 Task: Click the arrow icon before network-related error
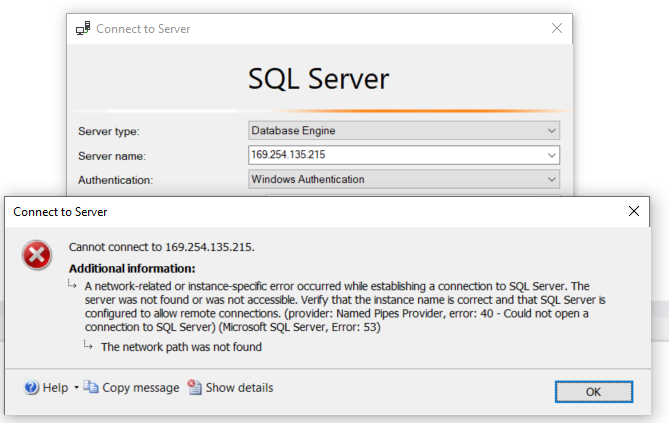72,284
